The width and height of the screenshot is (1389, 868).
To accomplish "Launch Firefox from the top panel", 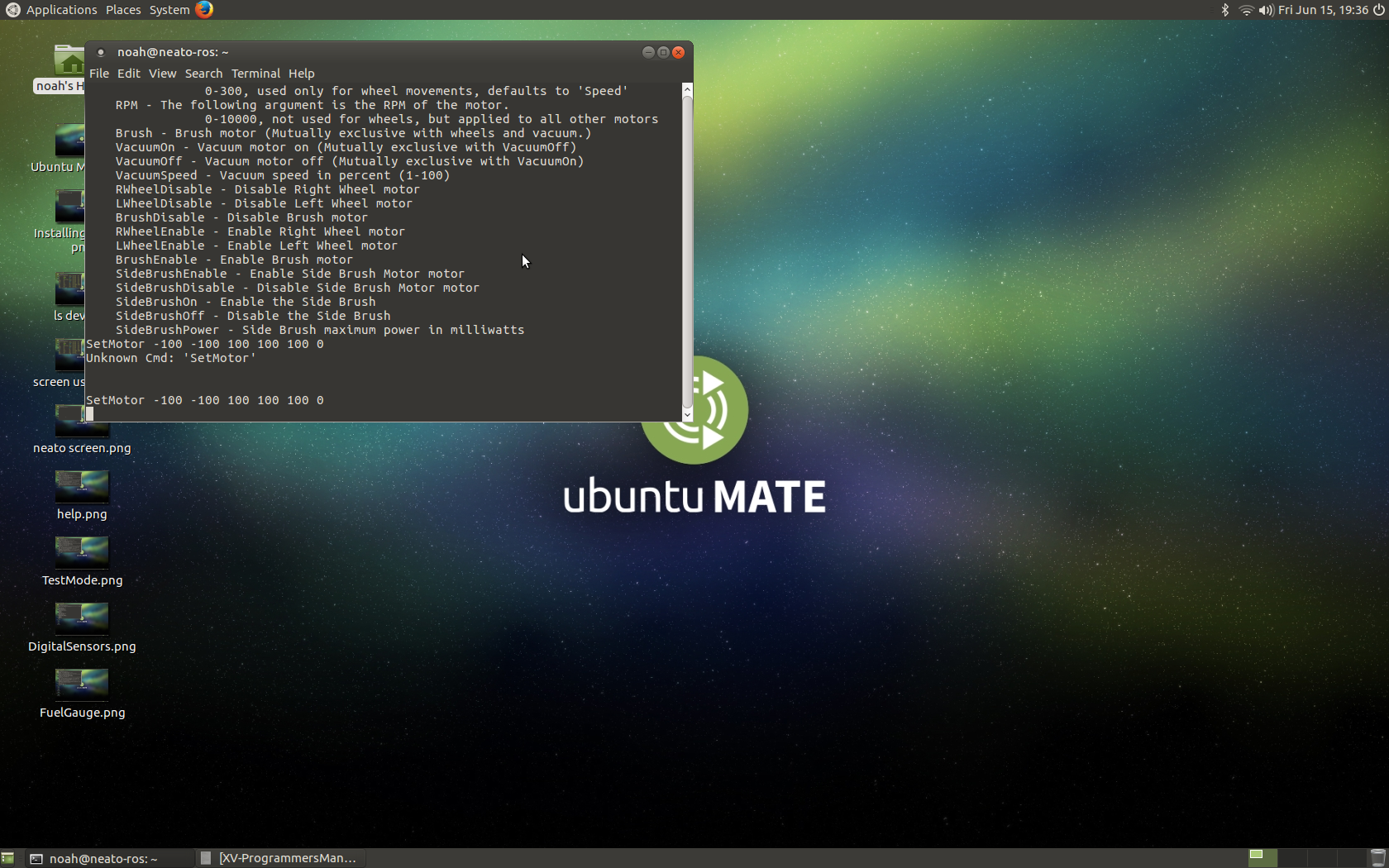I will (x=204, y=9).
